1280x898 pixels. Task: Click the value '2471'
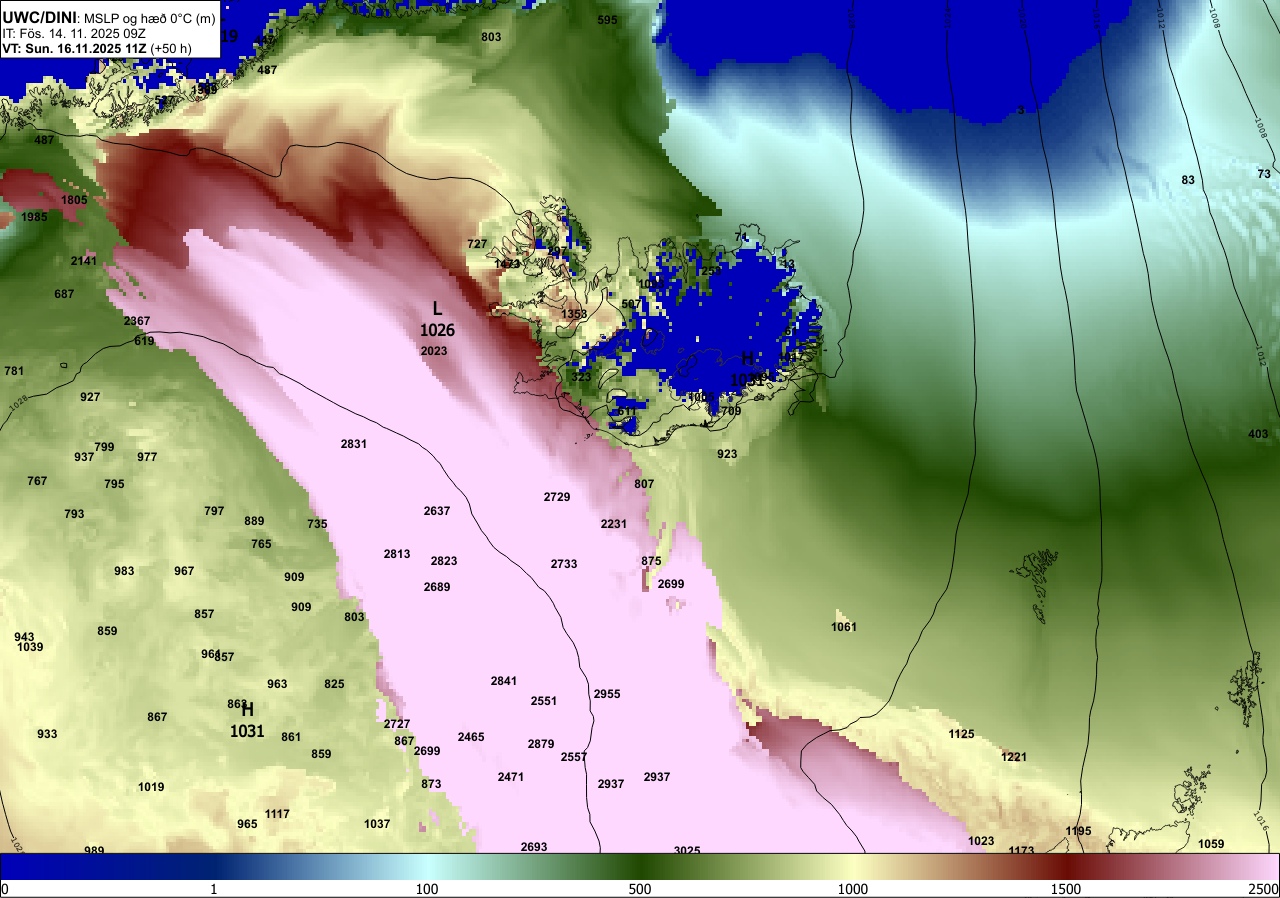pos(511,777)
